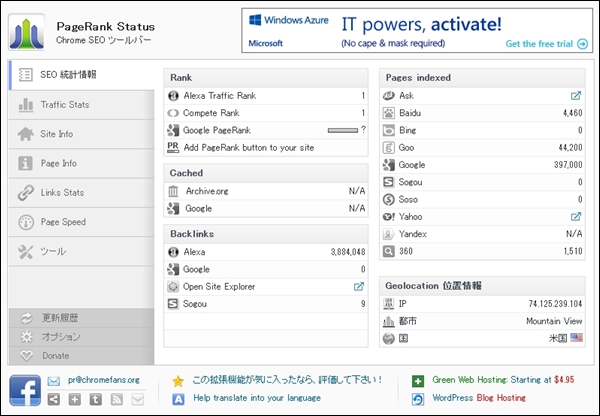The height and width of the screenshot is (416, 600).
Task: Click the Yandex icon
Action: pos(388,234)
